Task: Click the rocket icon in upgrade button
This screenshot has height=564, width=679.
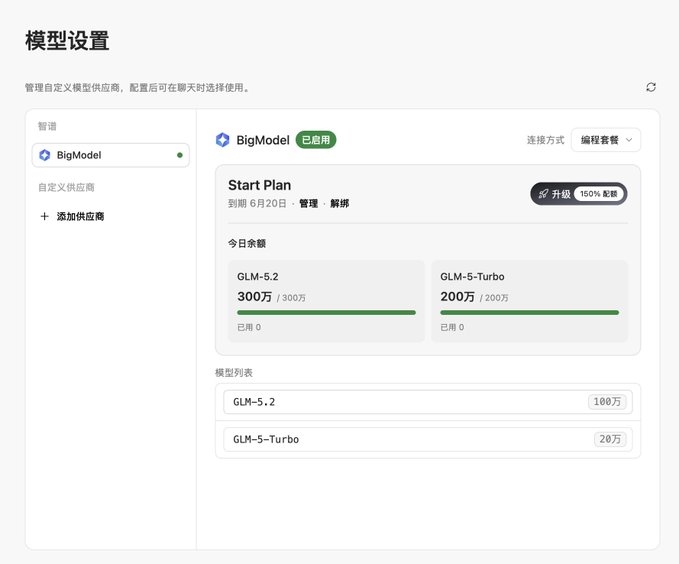Action: [543, 194]
